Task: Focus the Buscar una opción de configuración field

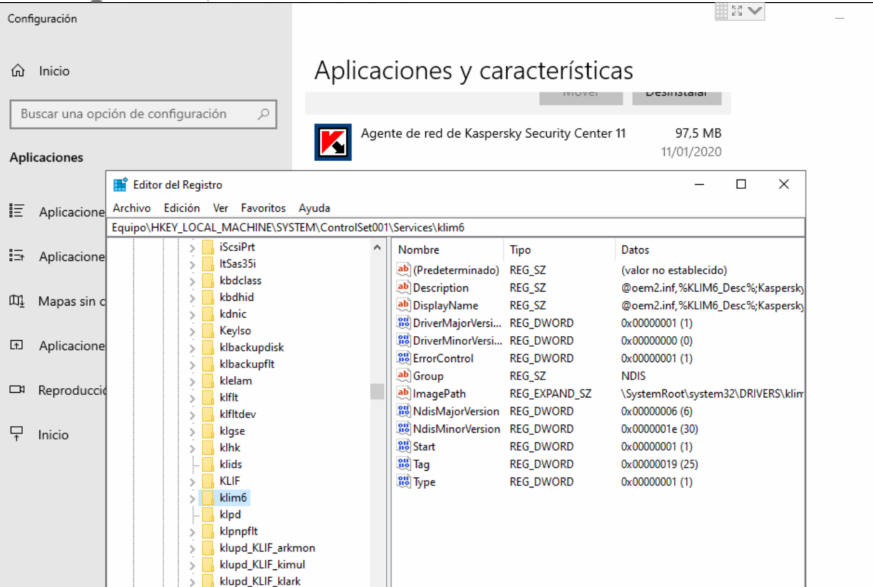Action: pyautogui.click(x=143, y=114)
